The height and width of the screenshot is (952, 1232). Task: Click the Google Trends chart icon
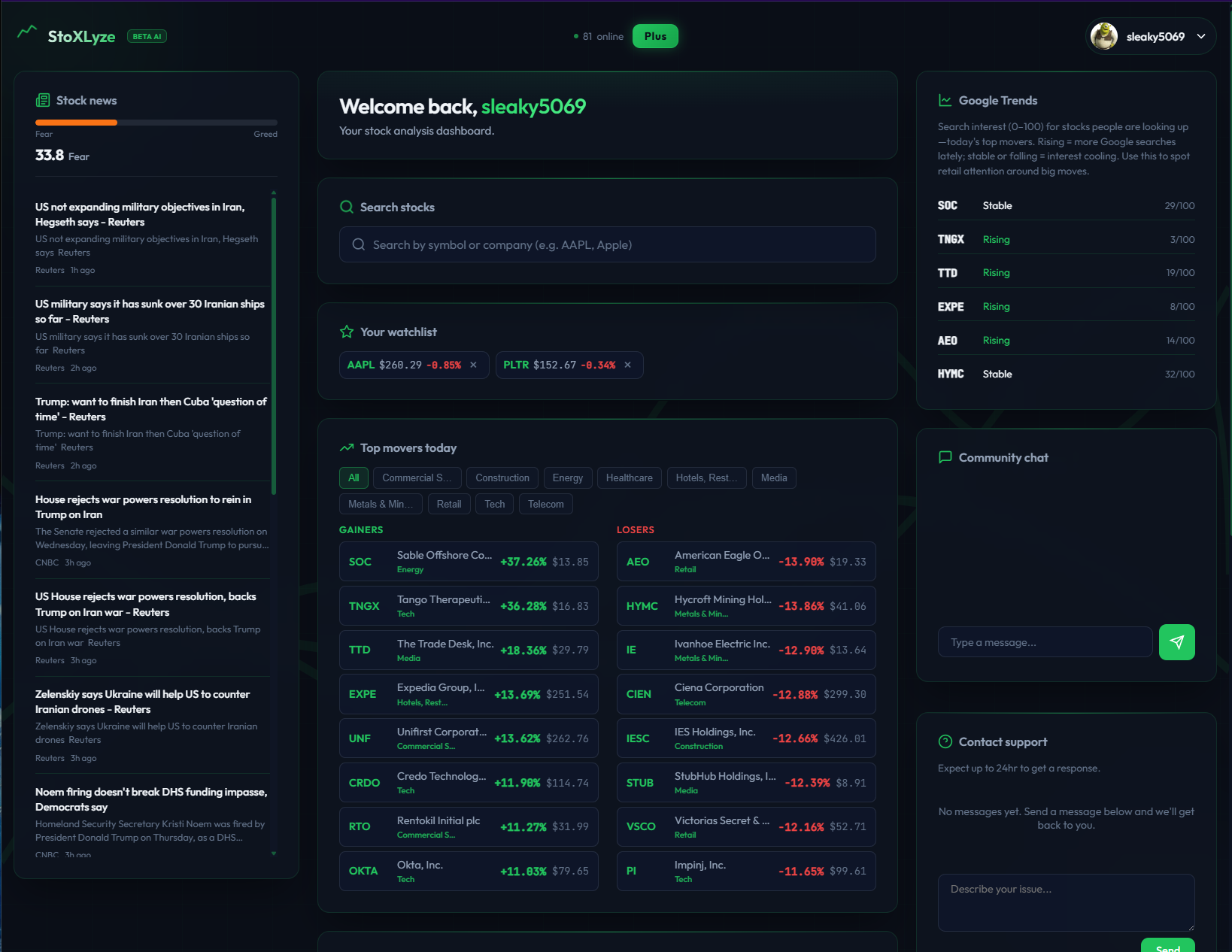point(945,99)
